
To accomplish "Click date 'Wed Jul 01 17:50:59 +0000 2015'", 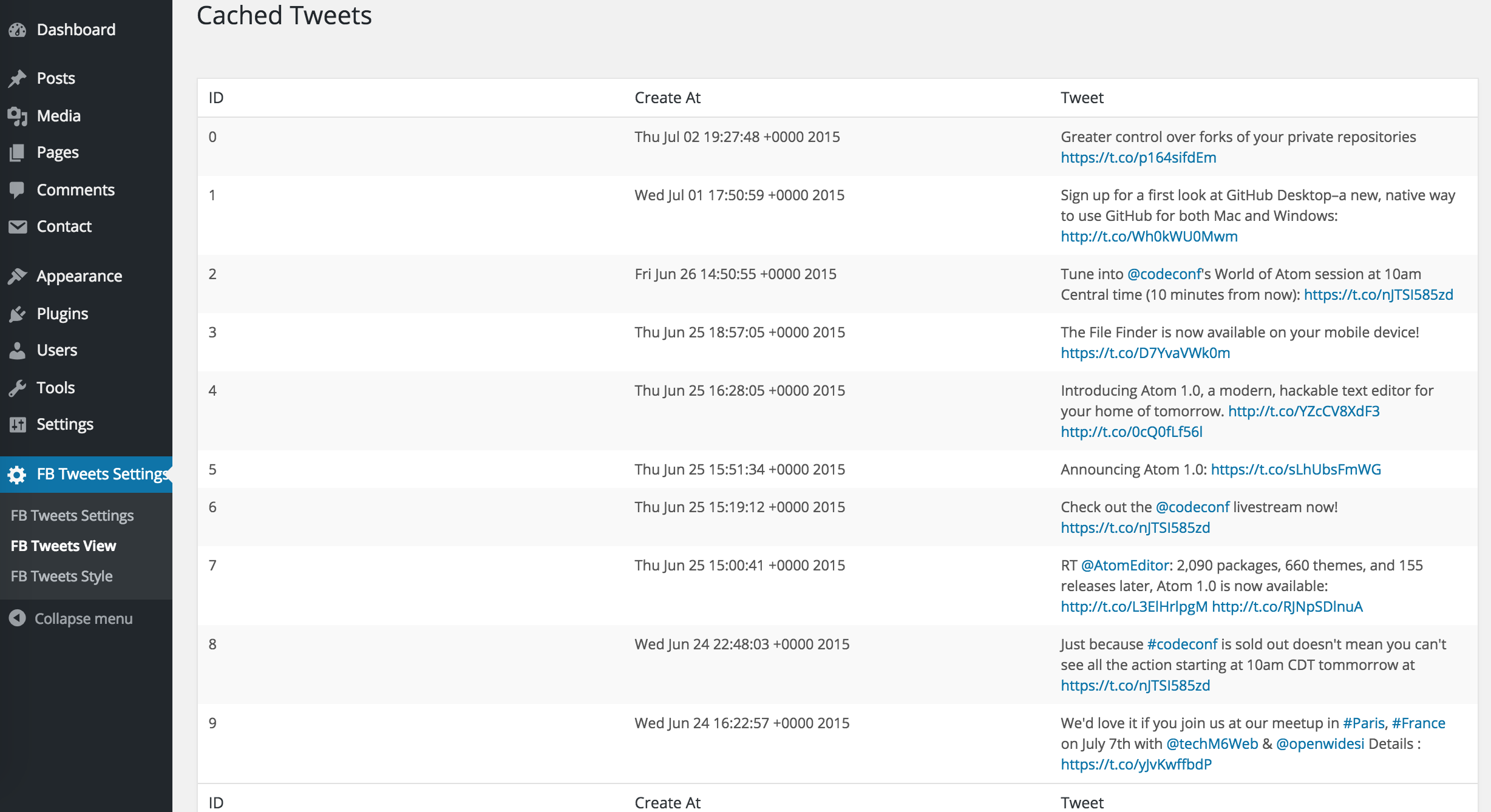I will 739,195.
